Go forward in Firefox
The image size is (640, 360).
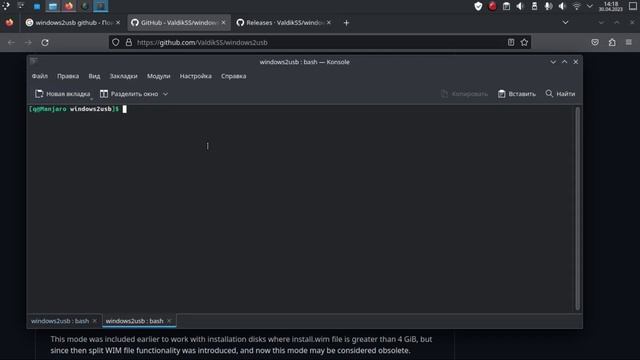[x=28, y=42]
